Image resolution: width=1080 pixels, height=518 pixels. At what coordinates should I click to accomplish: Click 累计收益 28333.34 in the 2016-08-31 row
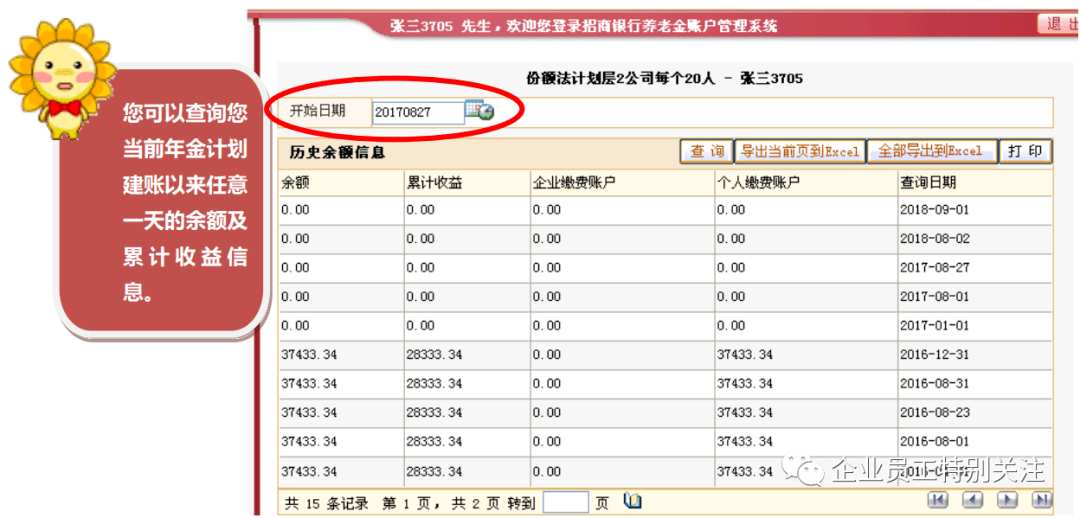[x=435, y=384]
